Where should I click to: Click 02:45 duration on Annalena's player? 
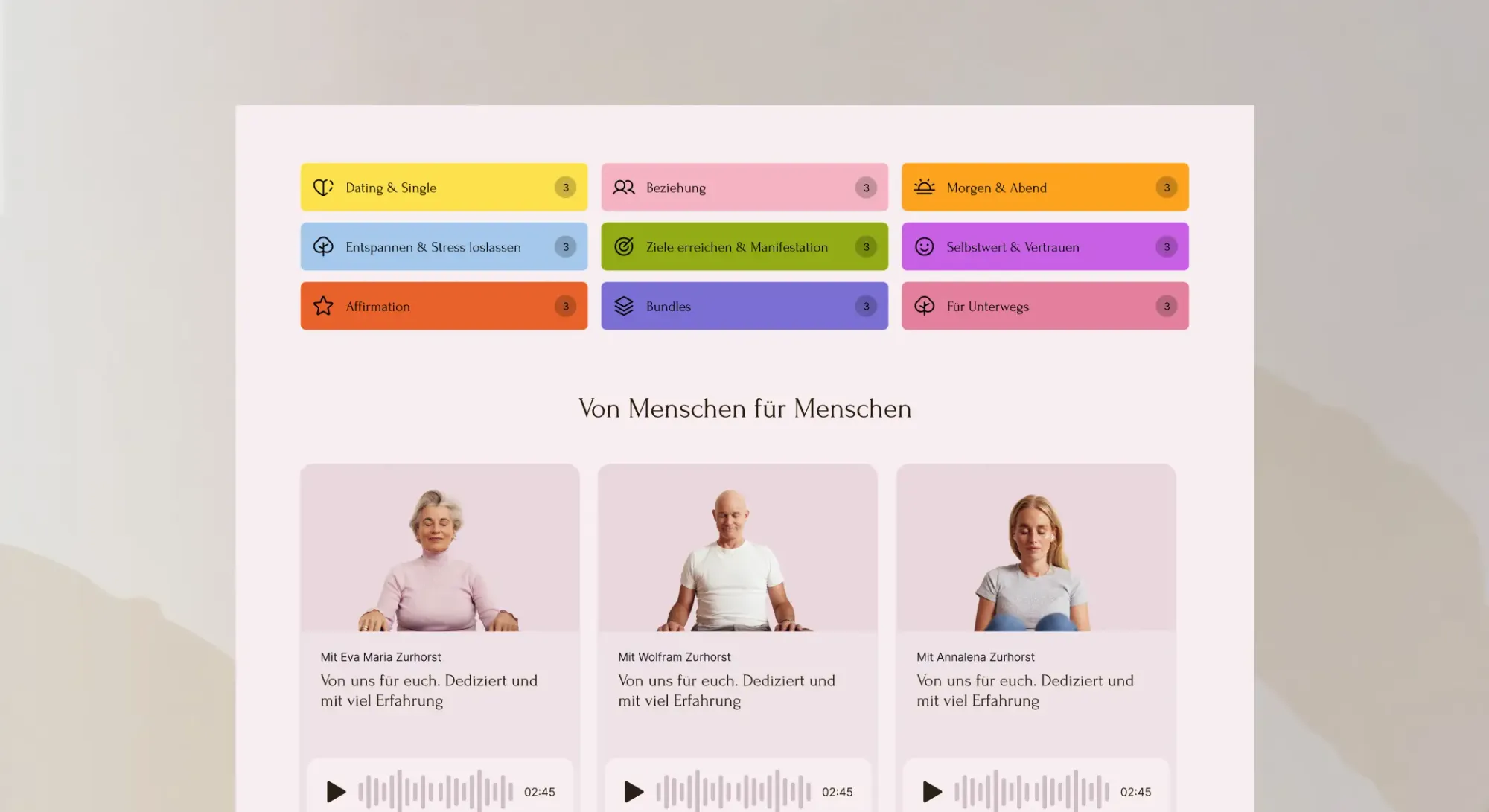(1136, 792)
